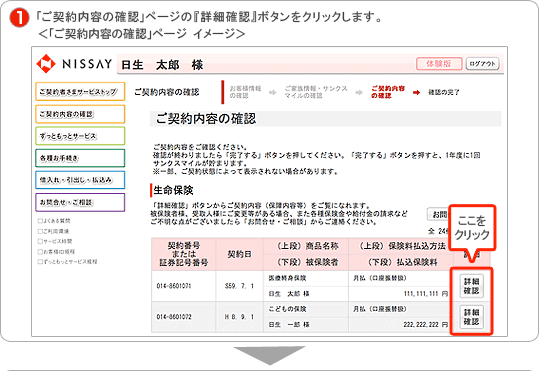Click the partially hidden お問 button
This screenshot has height=371, width=539.
(x=438, y=215)
